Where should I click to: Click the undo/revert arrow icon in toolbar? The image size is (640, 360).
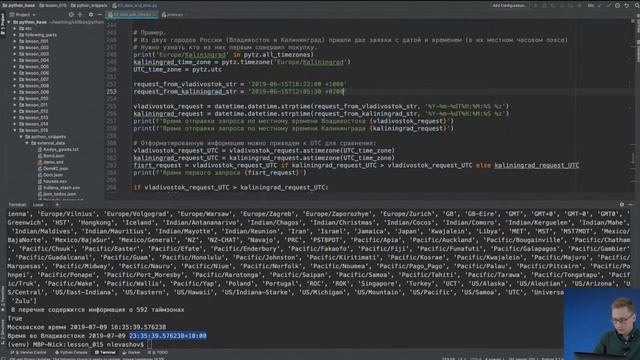point(627,5)
